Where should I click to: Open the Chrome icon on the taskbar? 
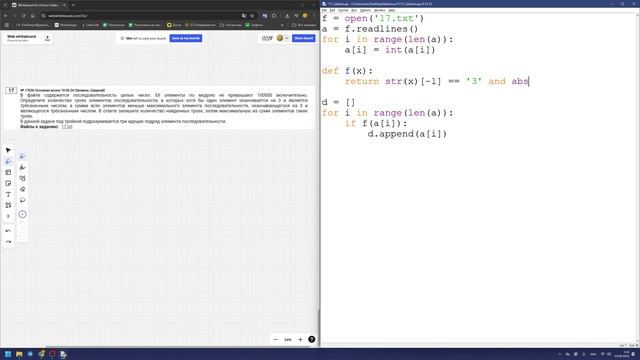42,354
